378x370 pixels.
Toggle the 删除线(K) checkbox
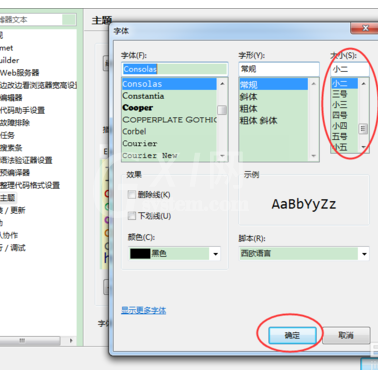(132, 195)
